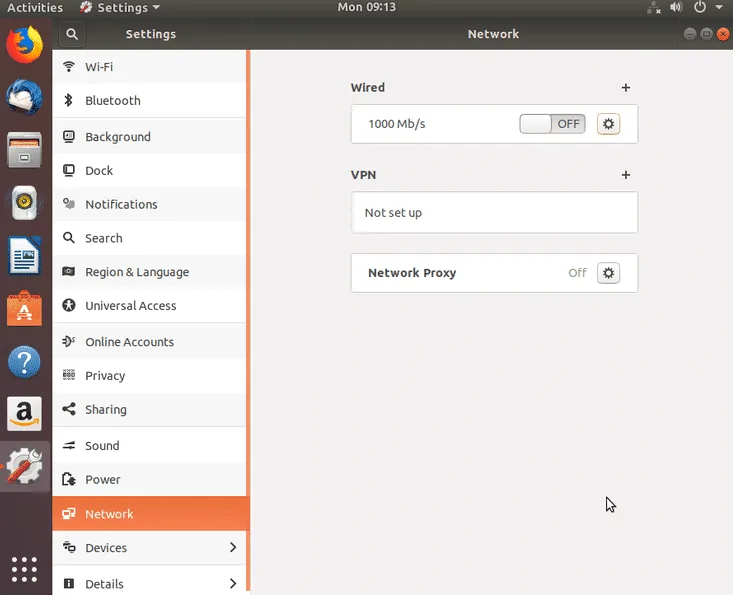This screenshot has width=733, height=596.
Task: Click the Wired section heading
Action: tap(367, 87)
